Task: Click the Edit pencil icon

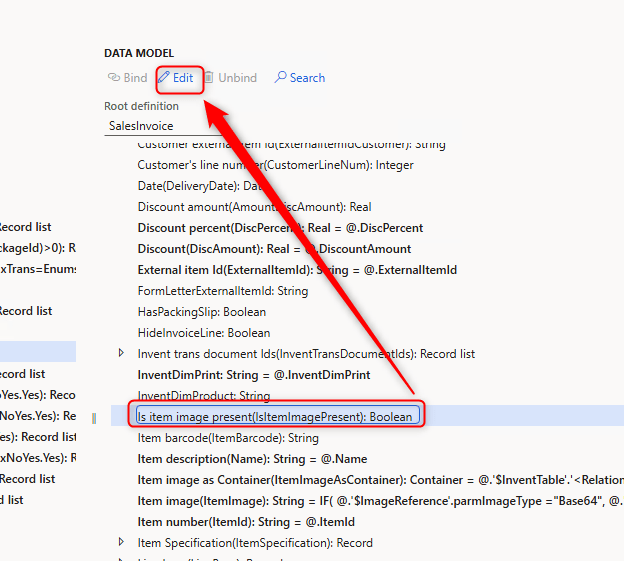Action: pos(164,78)
